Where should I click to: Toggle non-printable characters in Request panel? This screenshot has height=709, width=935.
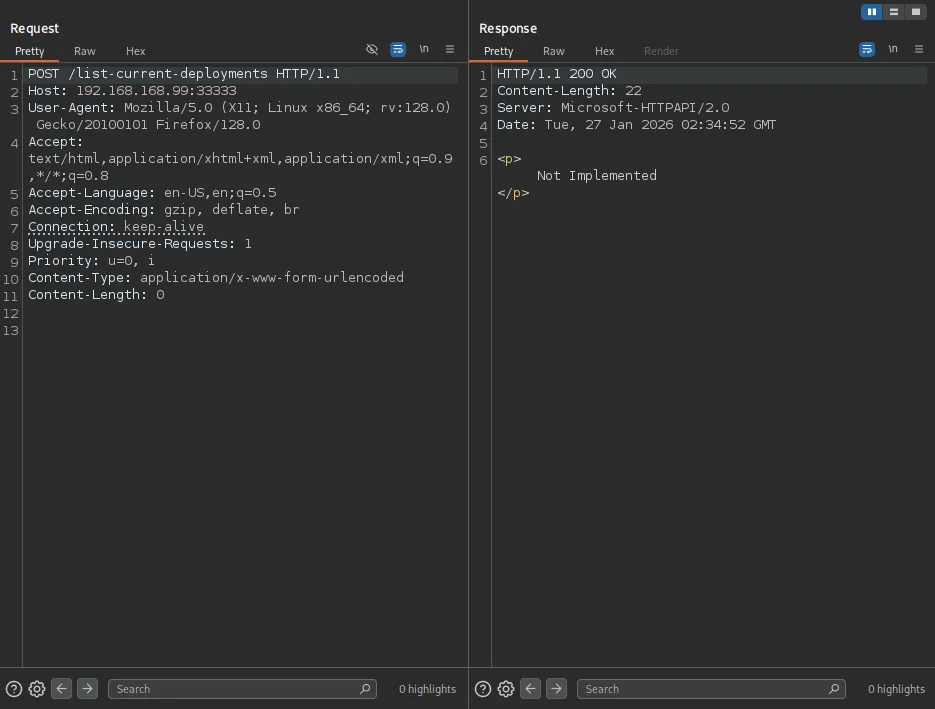point(424,49)
